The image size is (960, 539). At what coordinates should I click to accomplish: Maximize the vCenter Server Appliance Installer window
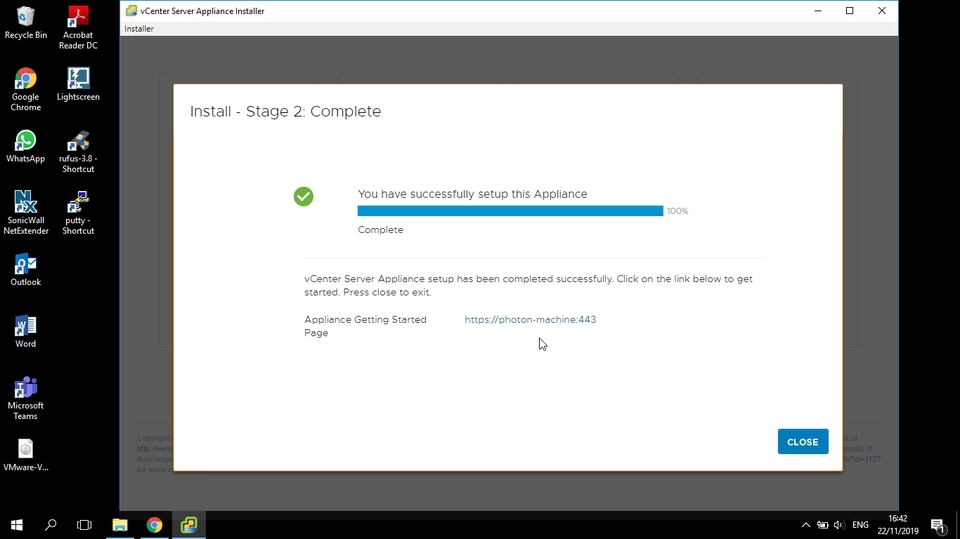coord(850,10)
